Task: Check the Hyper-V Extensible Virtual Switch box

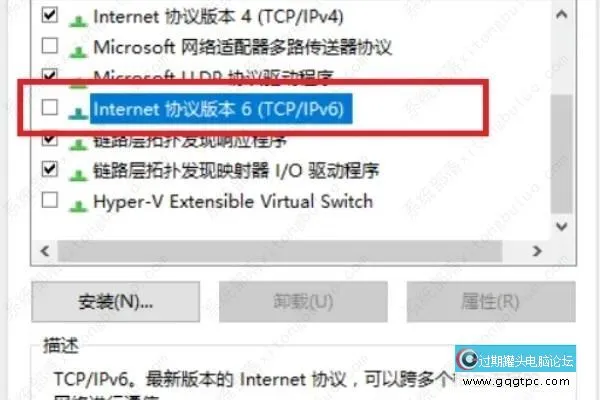Action: [x=50, y=200]
